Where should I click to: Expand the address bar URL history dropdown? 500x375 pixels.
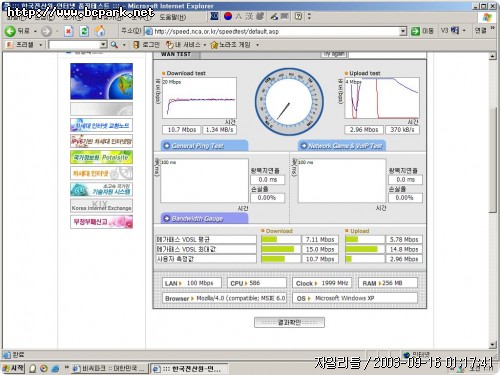(403, 31)
